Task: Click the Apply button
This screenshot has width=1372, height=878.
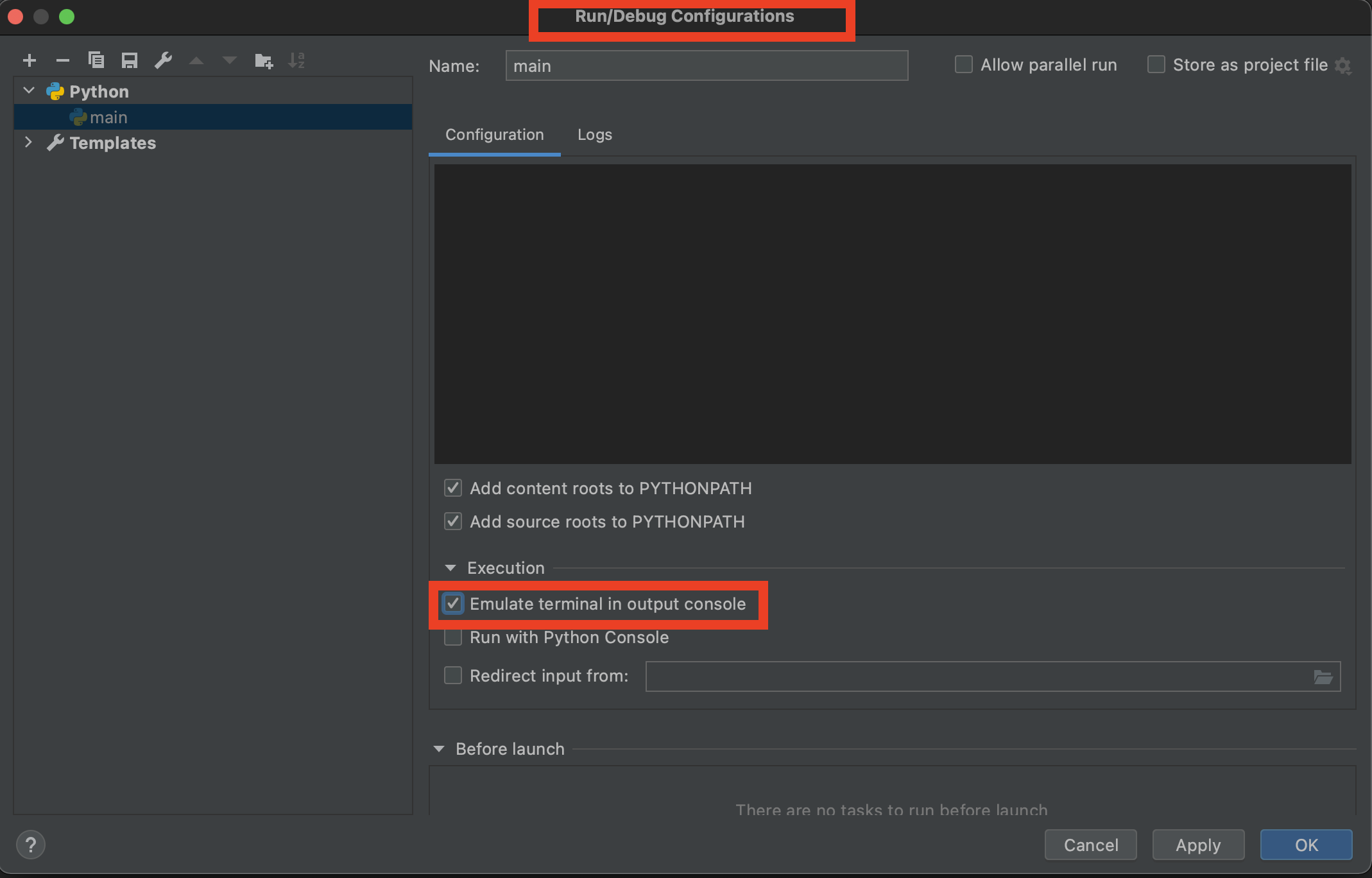Action: [x=1197, y=845]
